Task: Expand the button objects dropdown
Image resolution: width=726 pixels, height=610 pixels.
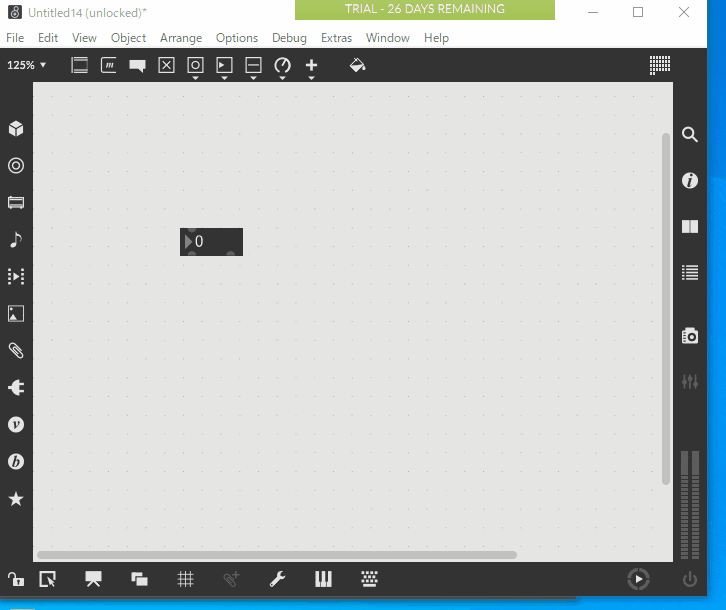Action: [195, 78]
